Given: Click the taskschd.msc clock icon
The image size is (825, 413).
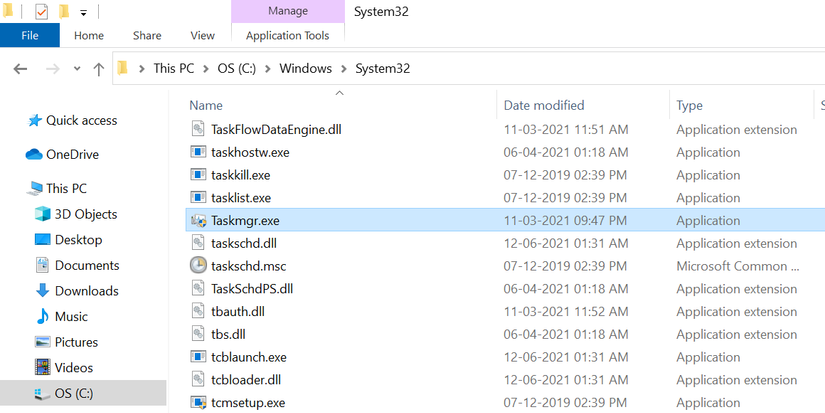Looking at the screenshot, I should [198, 266].
